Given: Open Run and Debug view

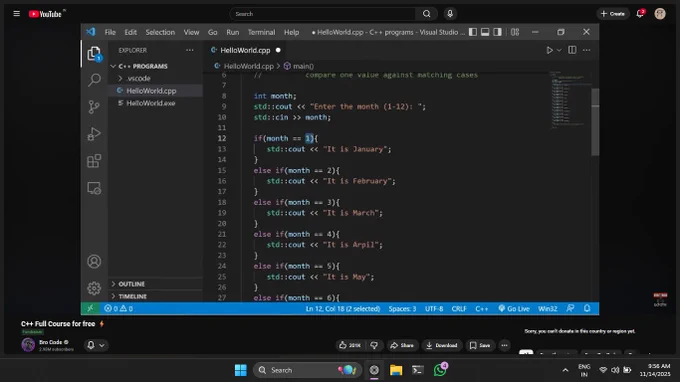Looking at the screenshot, I should click(x=94, y=134).
